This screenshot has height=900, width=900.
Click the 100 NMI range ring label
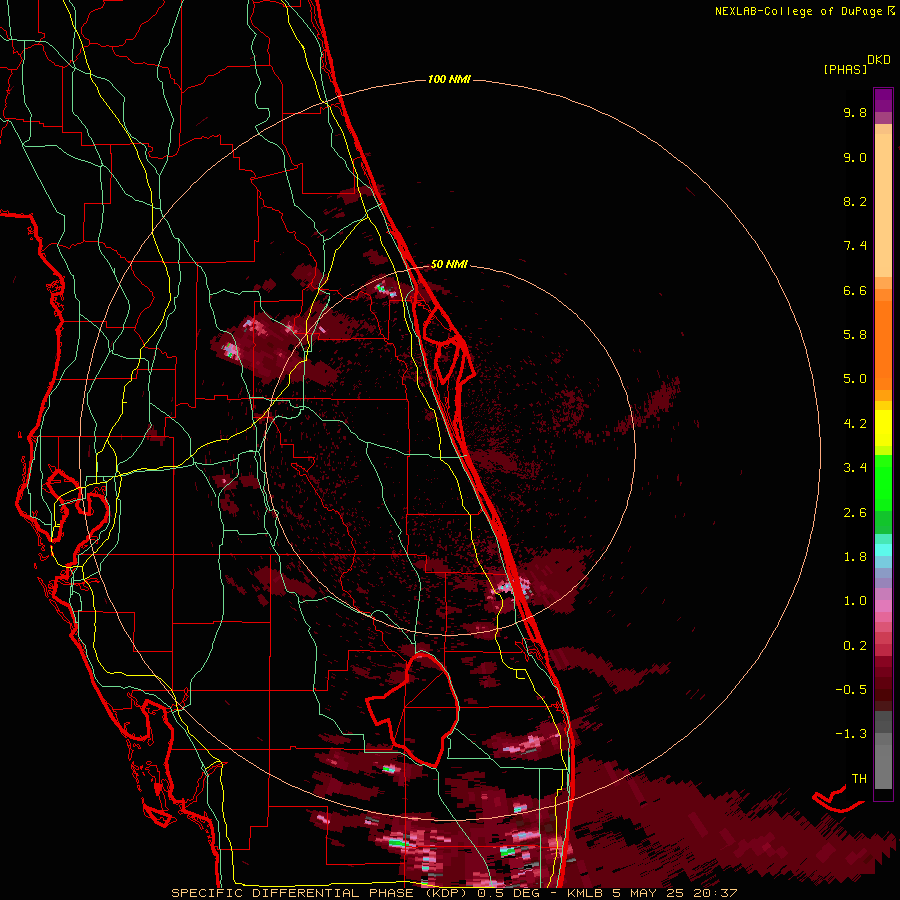coord(449,79)
